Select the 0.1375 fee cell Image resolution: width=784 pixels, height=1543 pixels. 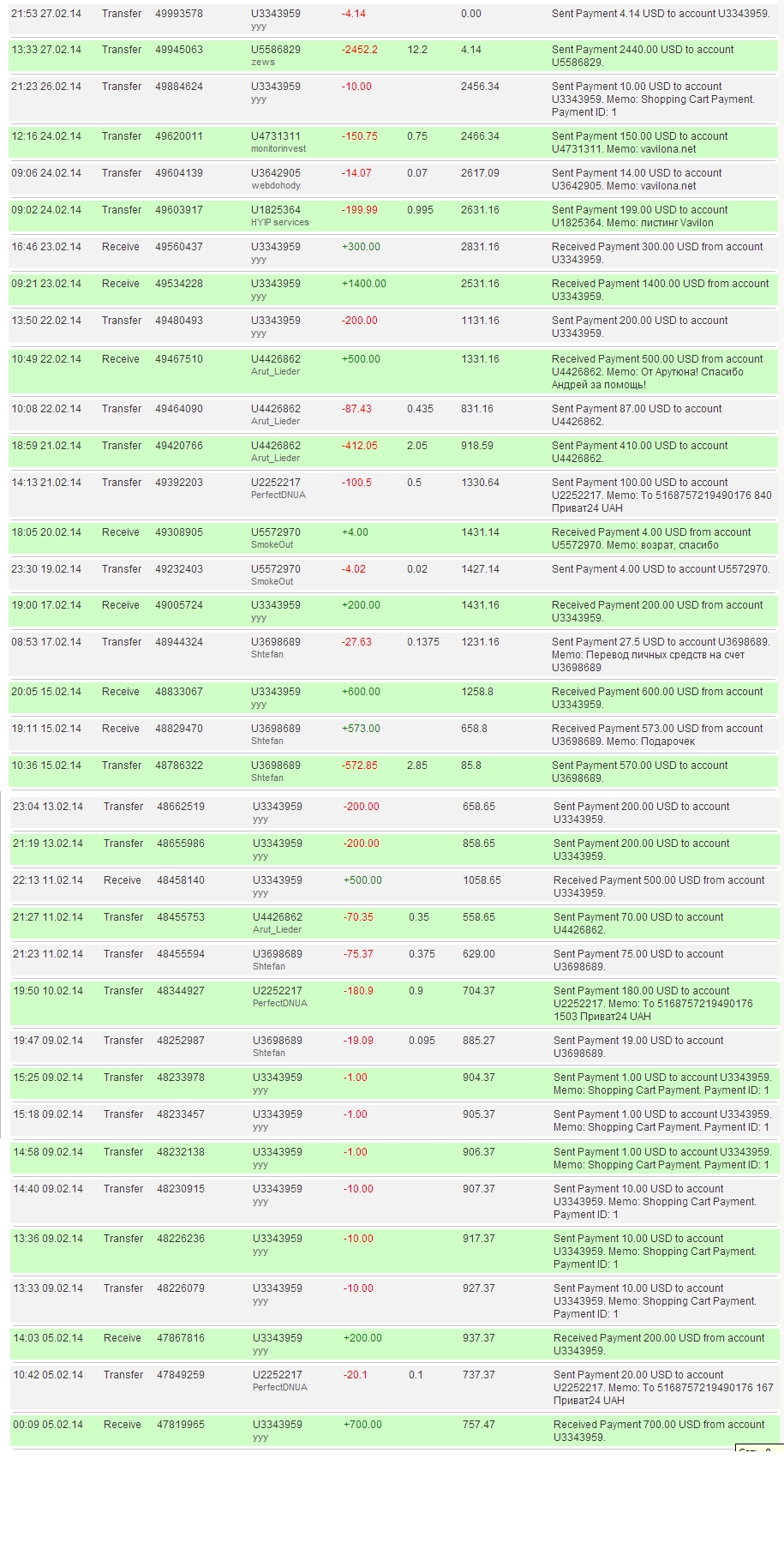(x=423, y=642)
